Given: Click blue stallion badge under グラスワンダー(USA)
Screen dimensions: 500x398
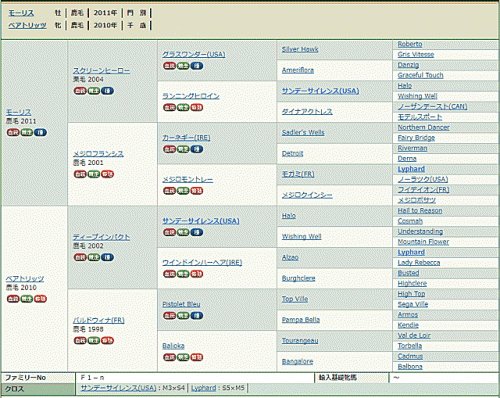Looking at the screenshot, I should 197,66.
